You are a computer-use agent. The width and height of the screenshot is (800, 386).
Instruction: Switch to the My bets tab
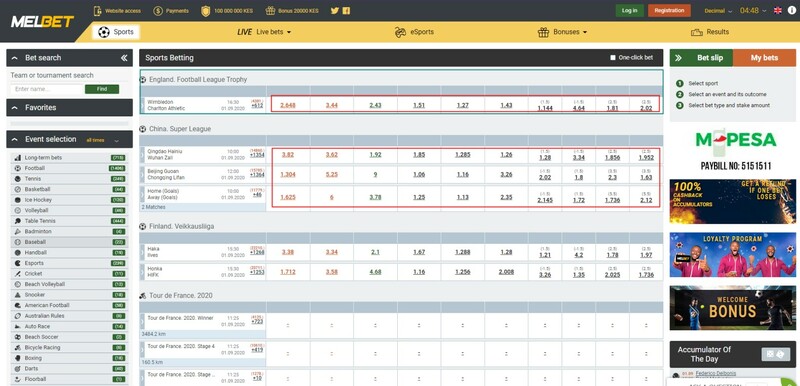click(x=764, y=58)
